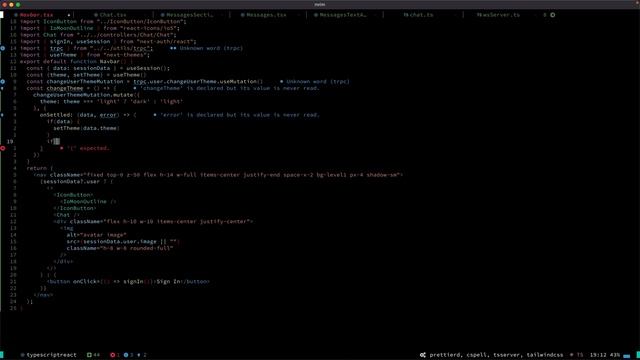Click the "'changeTheme' is declared" hint text
Viewport: 640px width, 360px height.
(230, 88)
